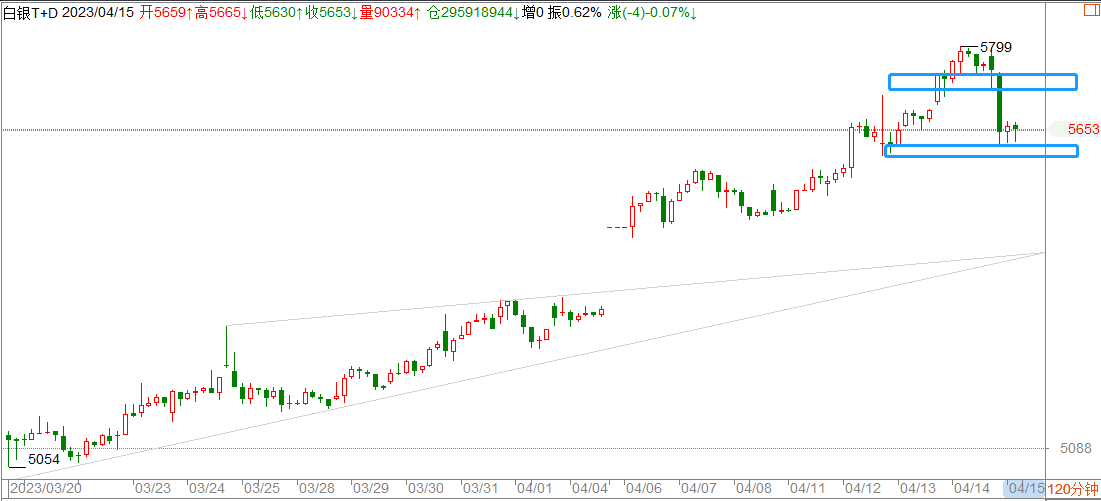Click the current price label 5653

1083,129
